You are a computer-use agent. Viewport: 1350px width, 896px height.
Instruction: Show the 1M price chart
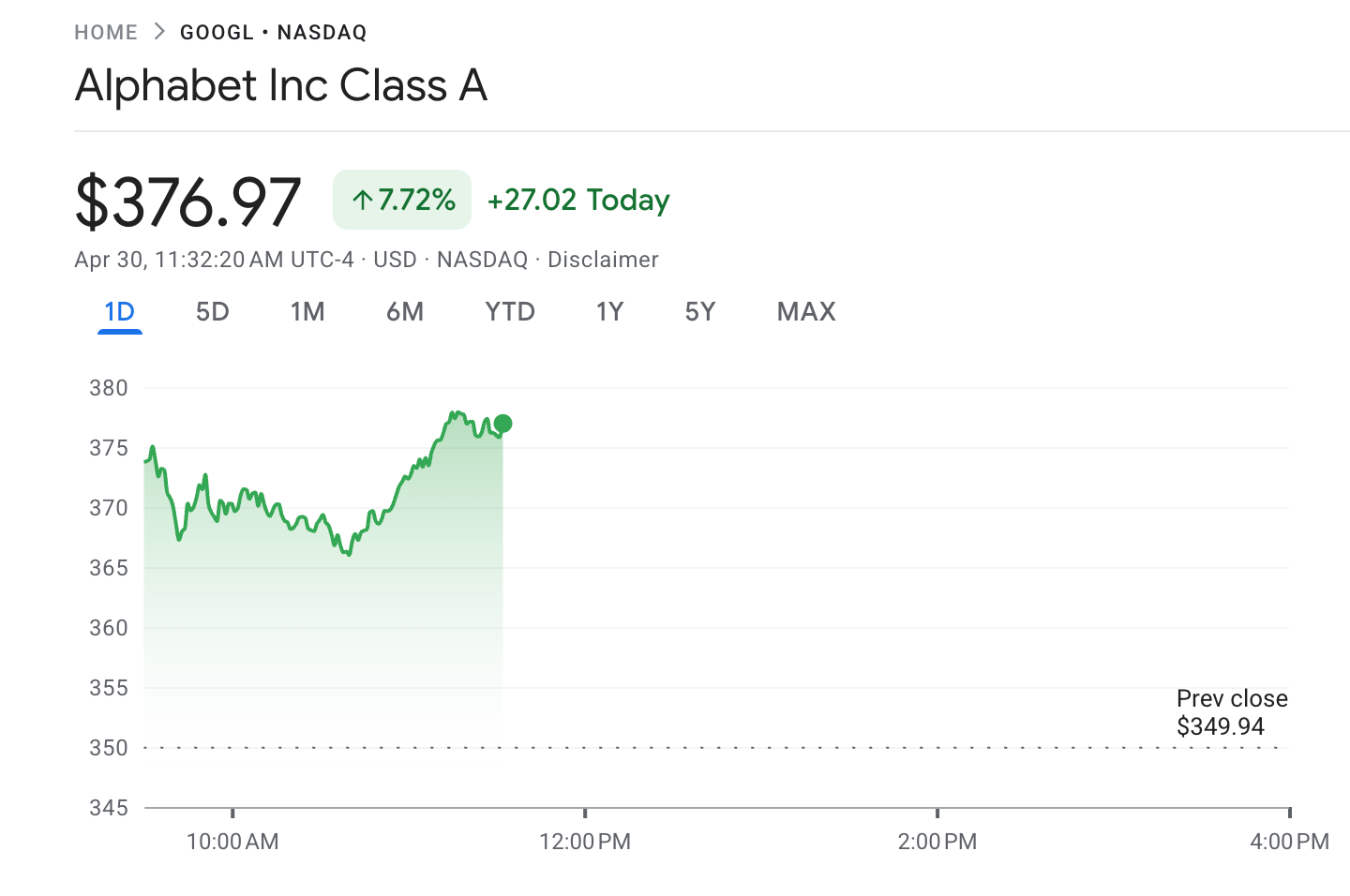[x=307, y=312]
